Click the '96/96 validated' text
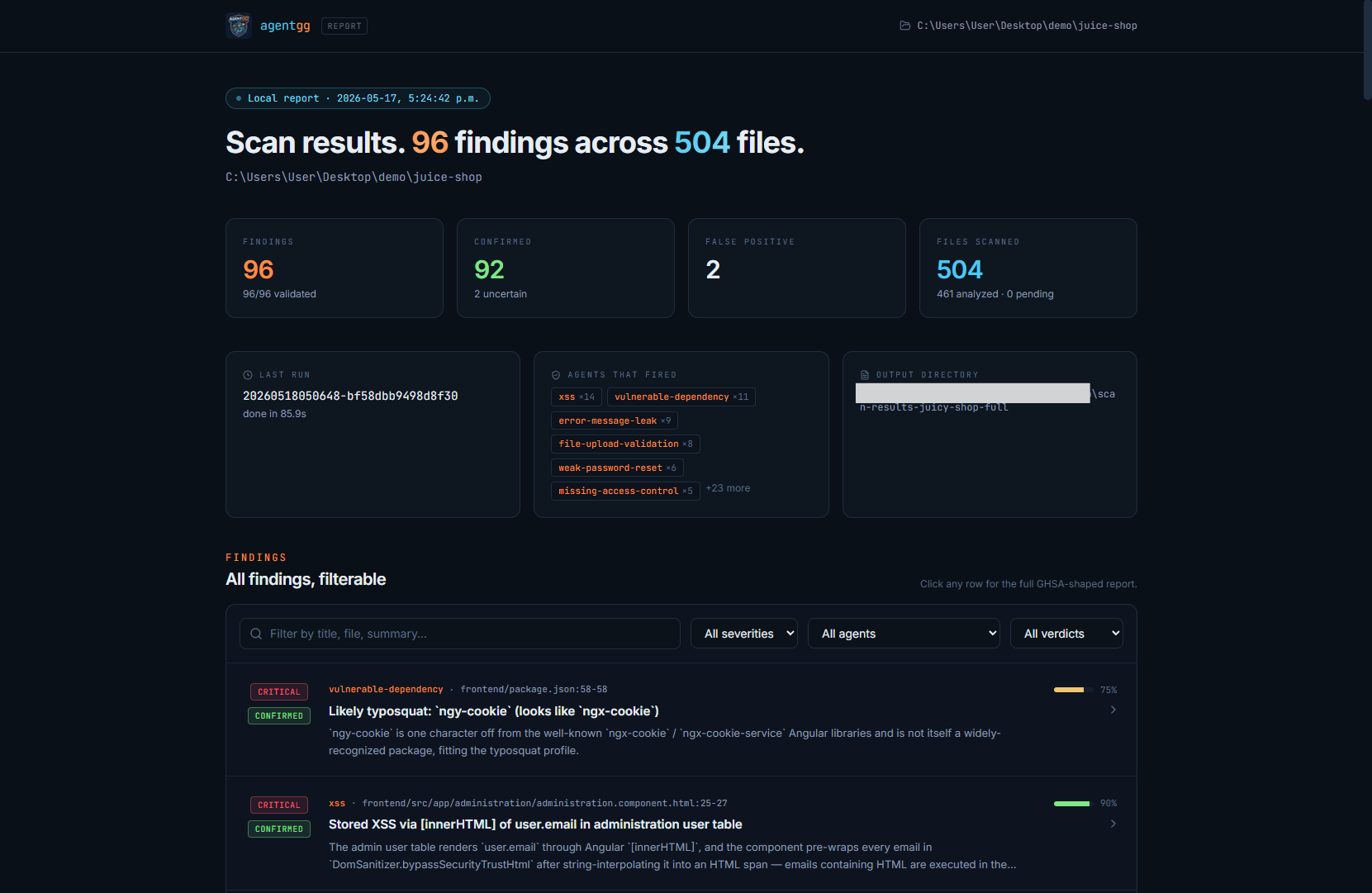 279,294
